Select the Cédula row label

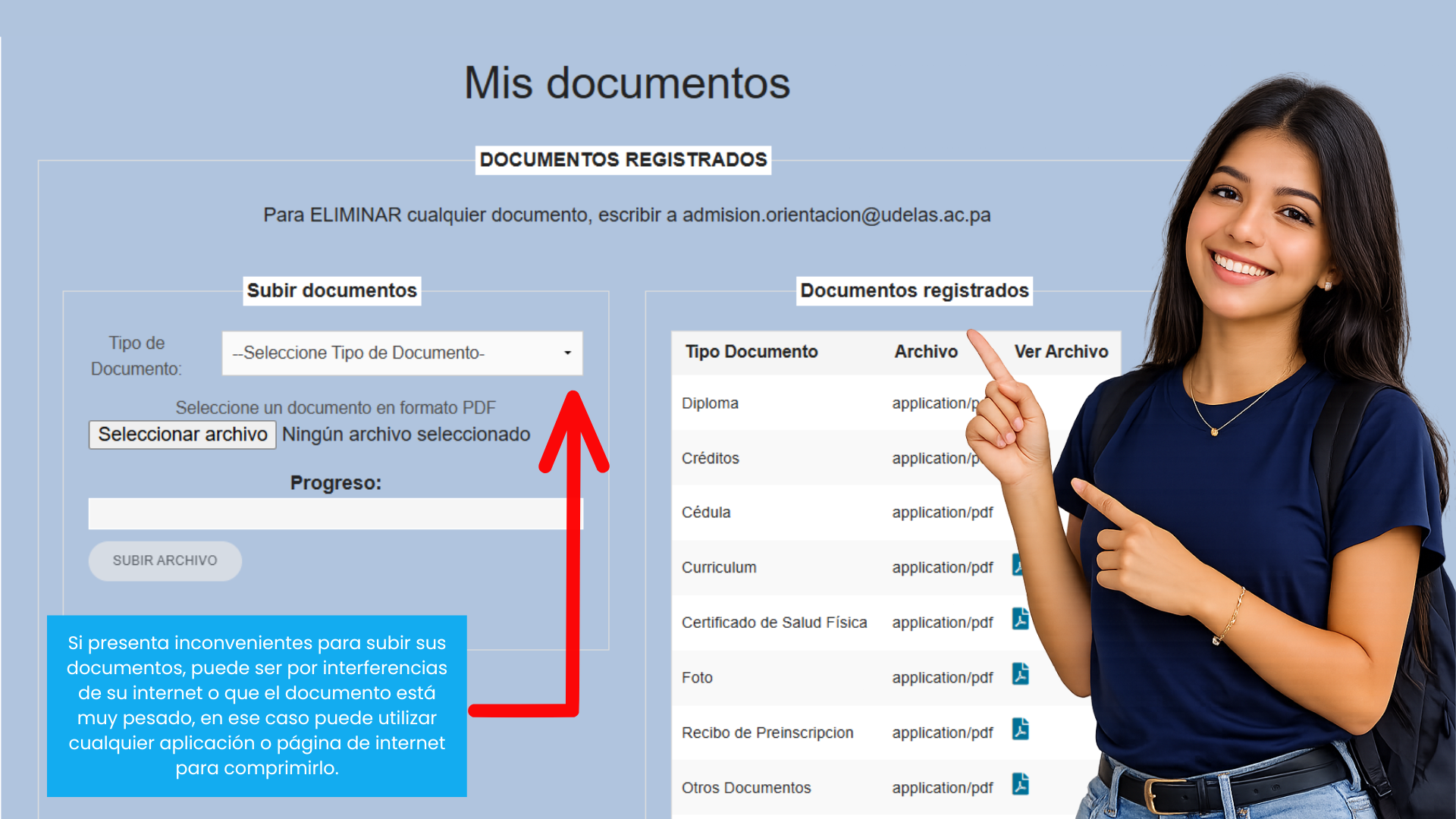pyautogui.click(x=706, y=513)
